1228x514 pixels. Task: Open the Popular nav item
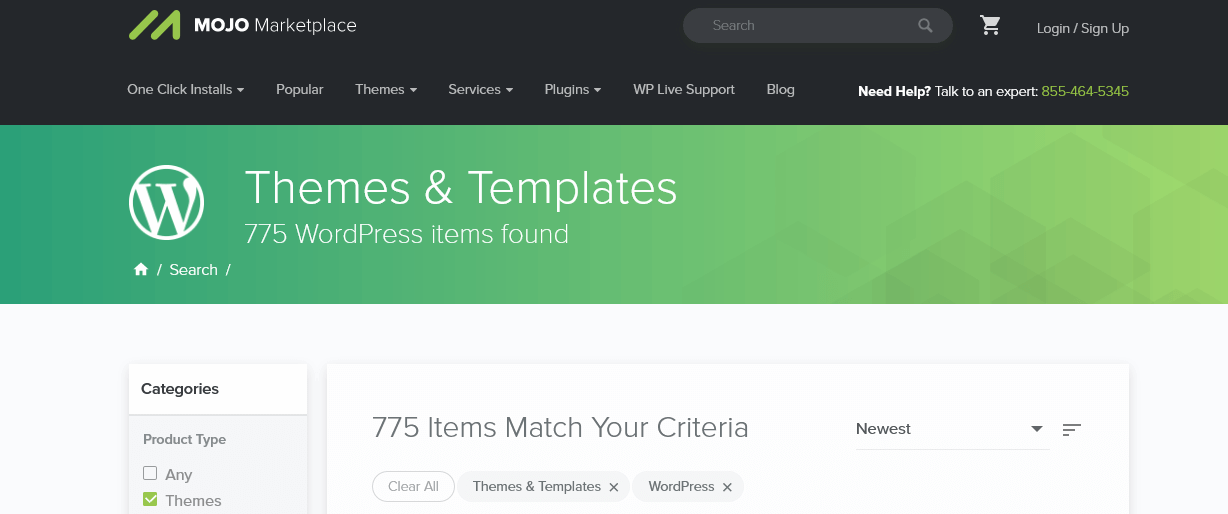click(x=300, y=89)
